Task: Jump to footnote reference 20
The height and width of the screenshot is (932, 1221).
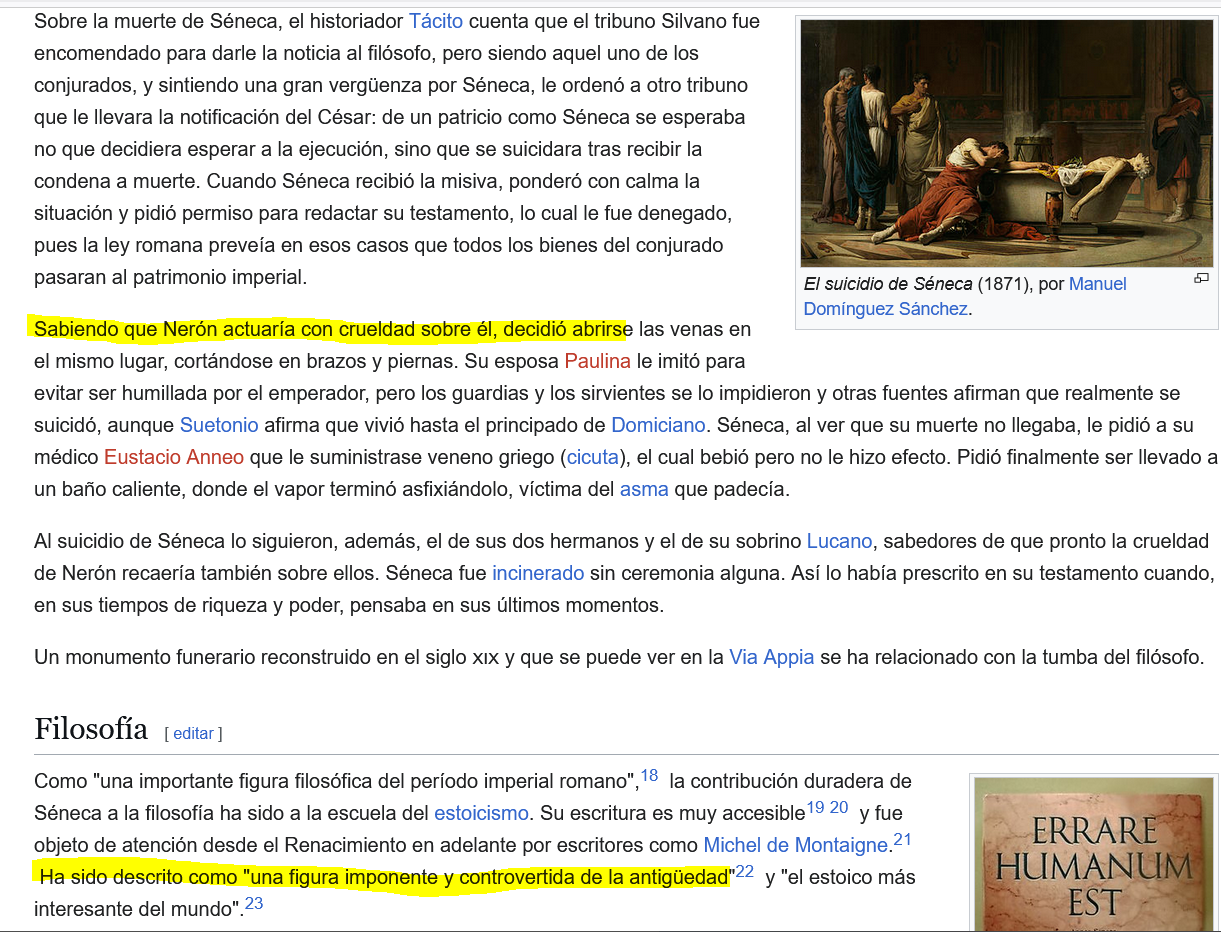Action: (839, 807)
